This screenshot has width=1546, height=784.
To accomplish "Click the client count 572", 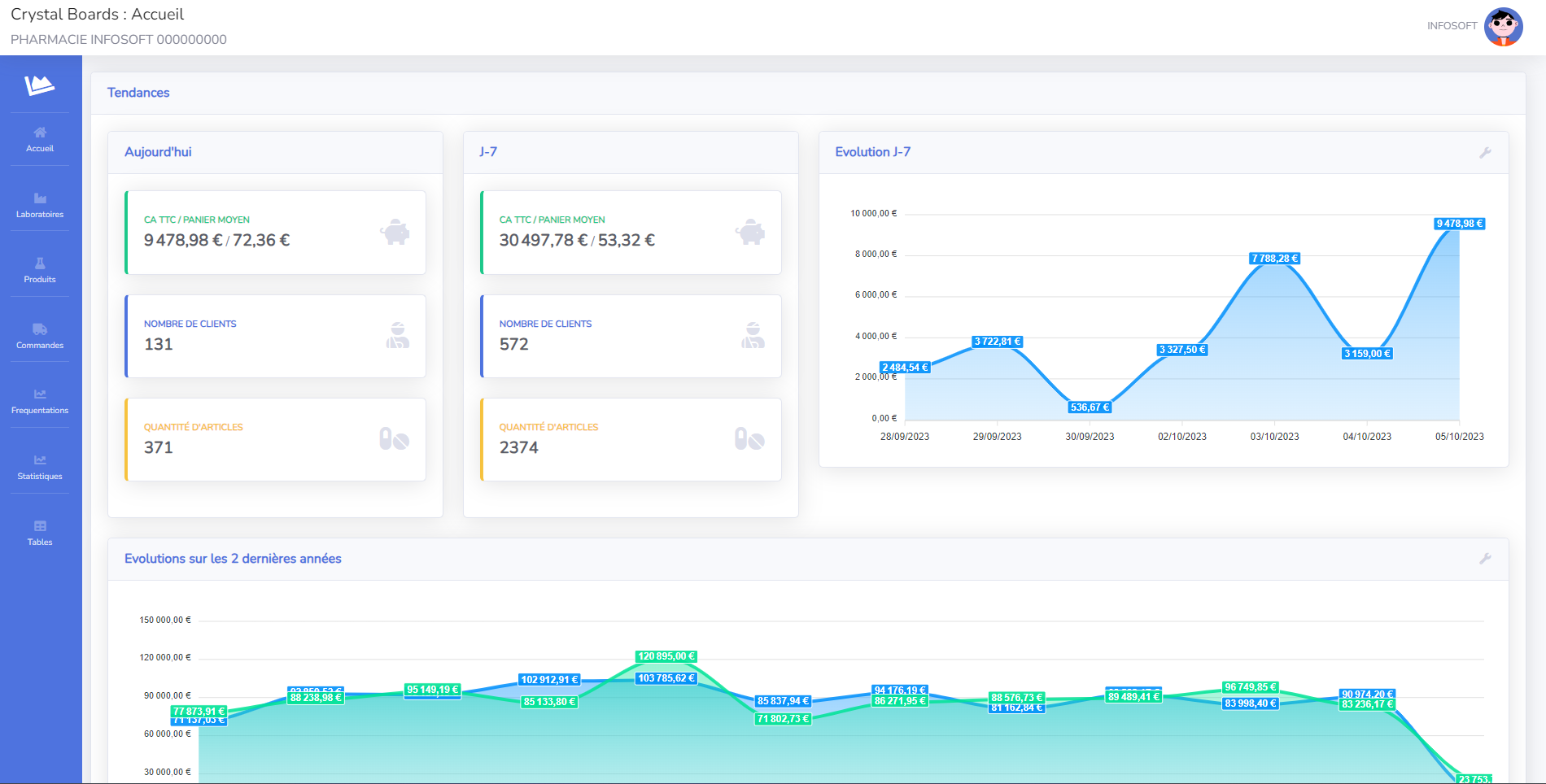I will (514, 344).
